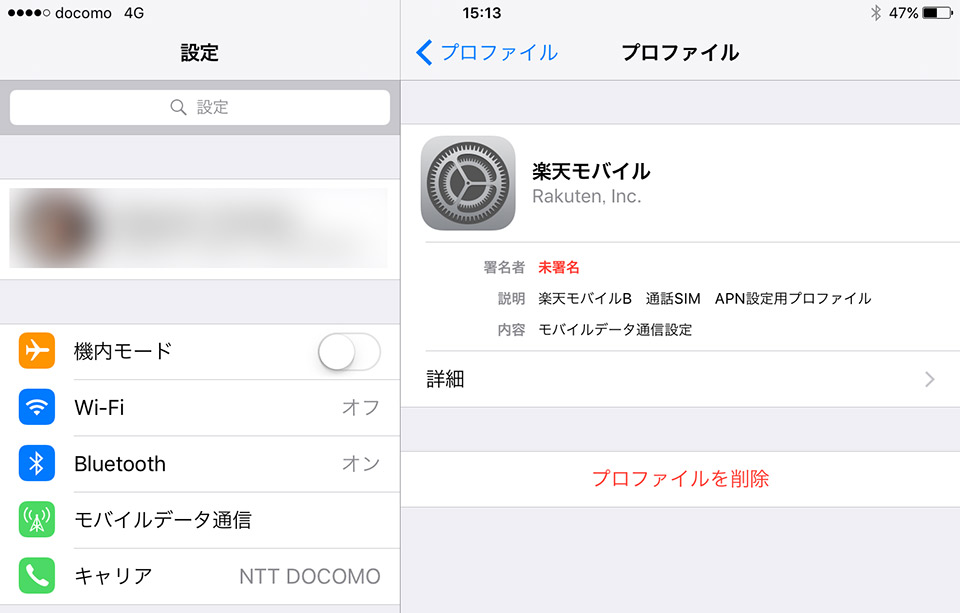Viewport: 960px width, 613px height.
Task: Open モバイルデータ通信 settings
Action: [200, 520]
